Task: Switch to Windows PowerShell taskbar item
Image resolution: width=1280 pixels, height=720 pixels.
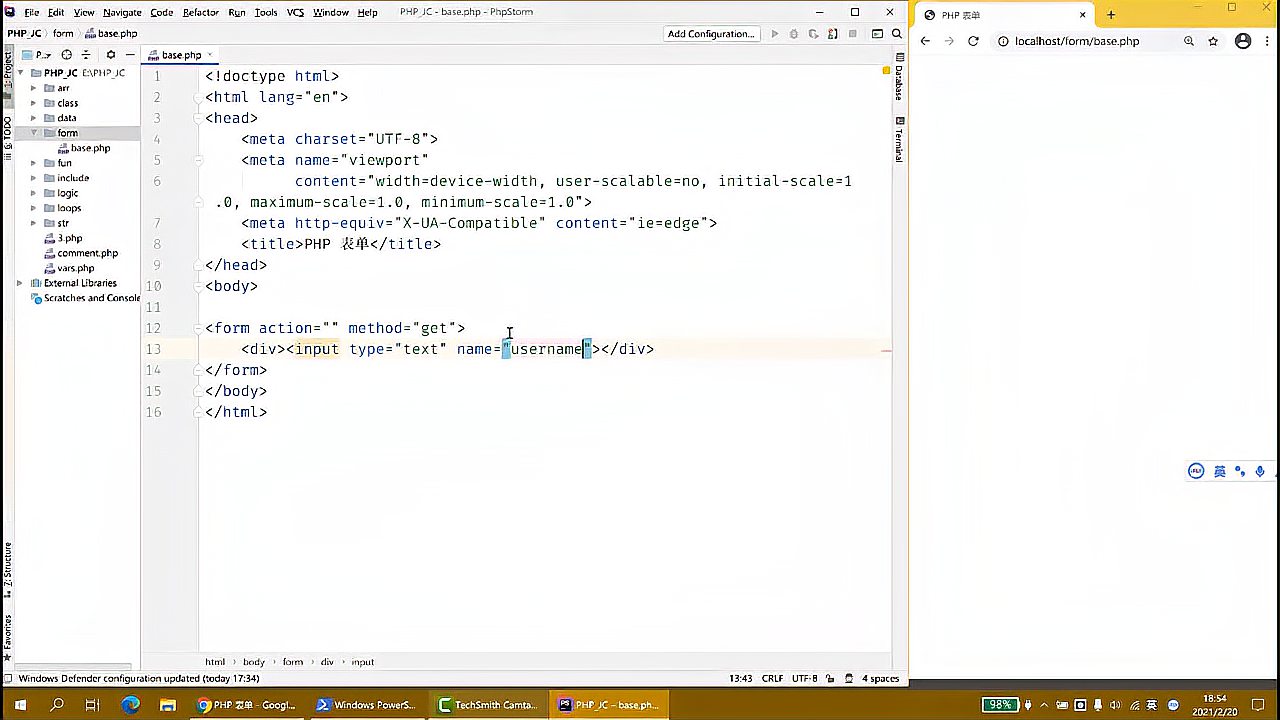Action: coord(366,705)
